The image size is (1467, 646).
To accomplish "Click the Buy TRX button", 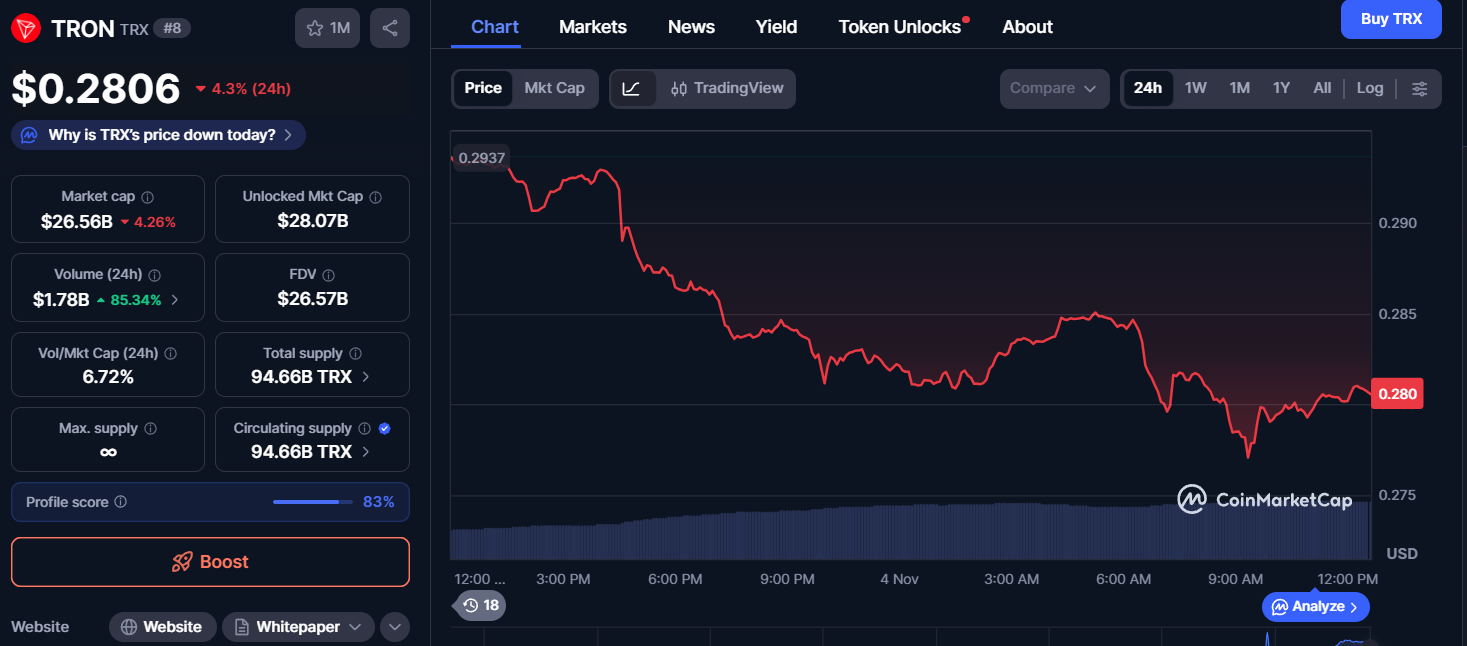I will [1391, 19].
